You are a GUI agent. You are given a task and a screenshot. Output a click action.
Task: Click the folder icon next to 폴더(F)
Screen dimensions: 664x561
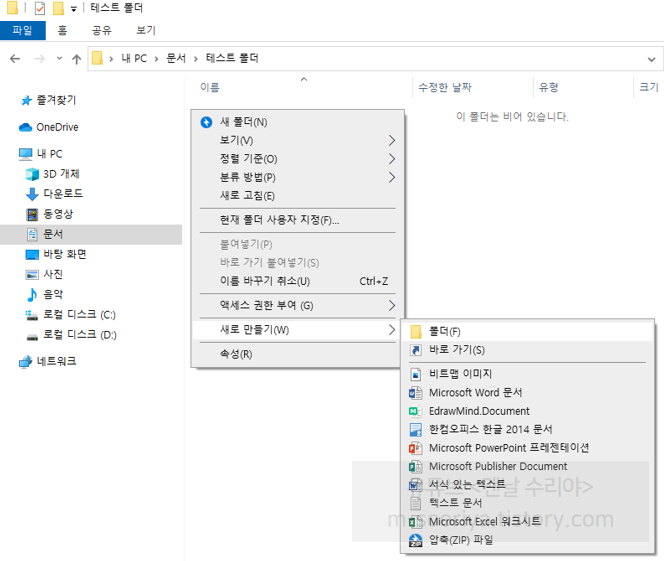click(416, 332)
